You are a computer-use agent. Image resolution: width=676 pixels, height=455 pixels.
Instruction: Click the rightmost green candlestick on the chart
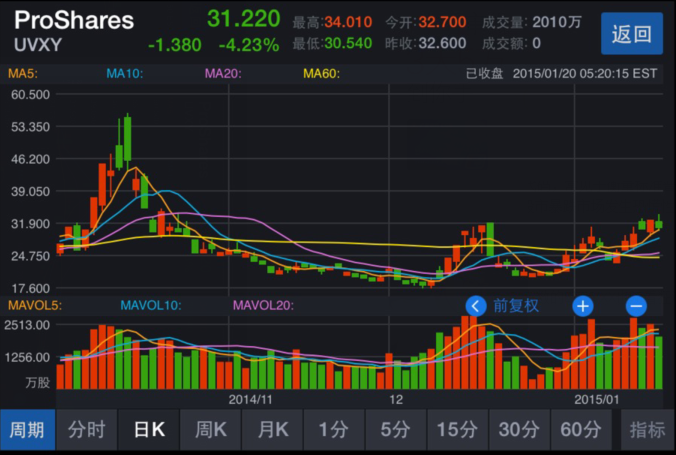pyautogui.click(x=659, y=223)
